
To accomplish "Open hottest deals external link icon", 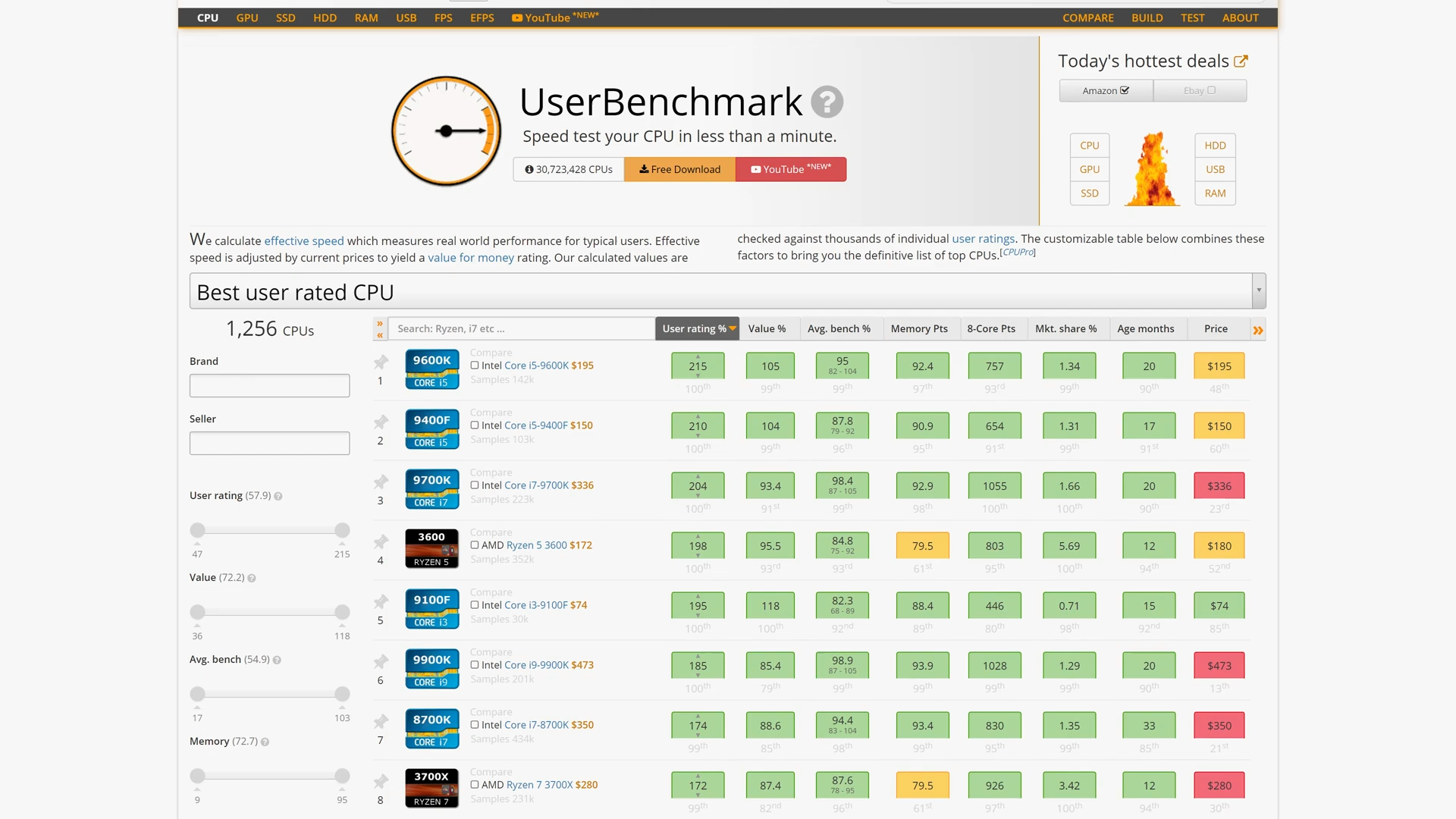I will click(x=1241, y=61).
